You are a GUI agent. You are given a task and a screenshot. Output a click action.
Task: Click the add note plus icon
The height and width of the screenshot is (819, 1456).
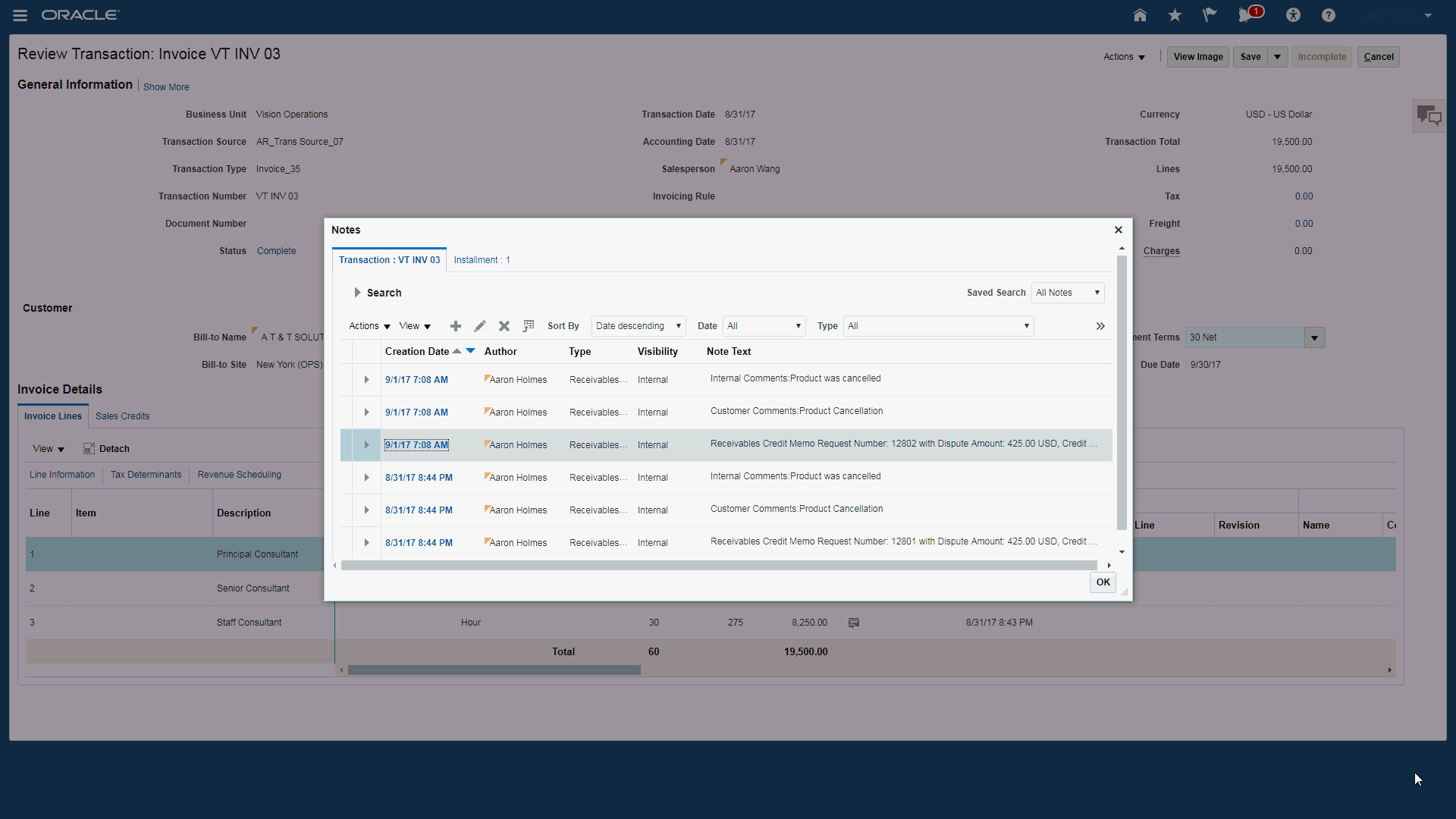[455, 326]
